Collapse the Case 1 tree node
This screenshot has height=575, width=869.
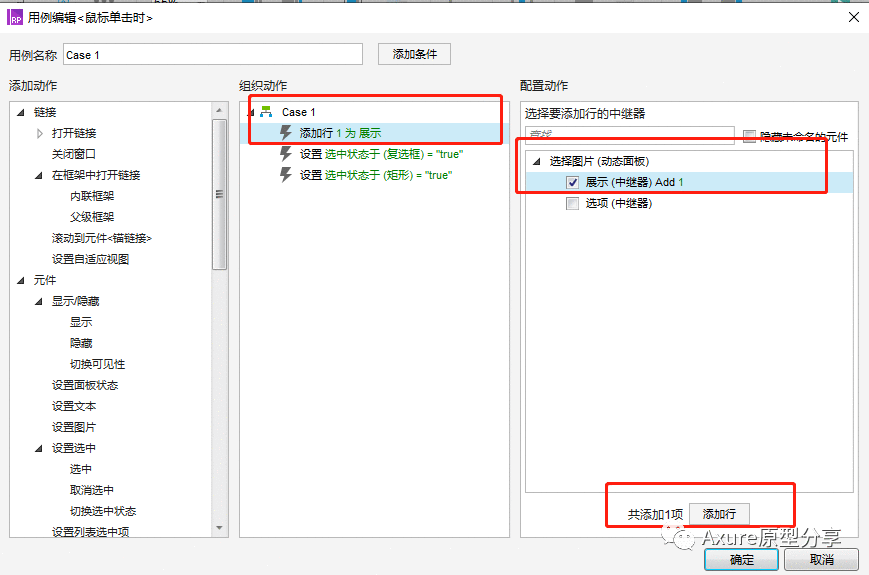[251, 112]
